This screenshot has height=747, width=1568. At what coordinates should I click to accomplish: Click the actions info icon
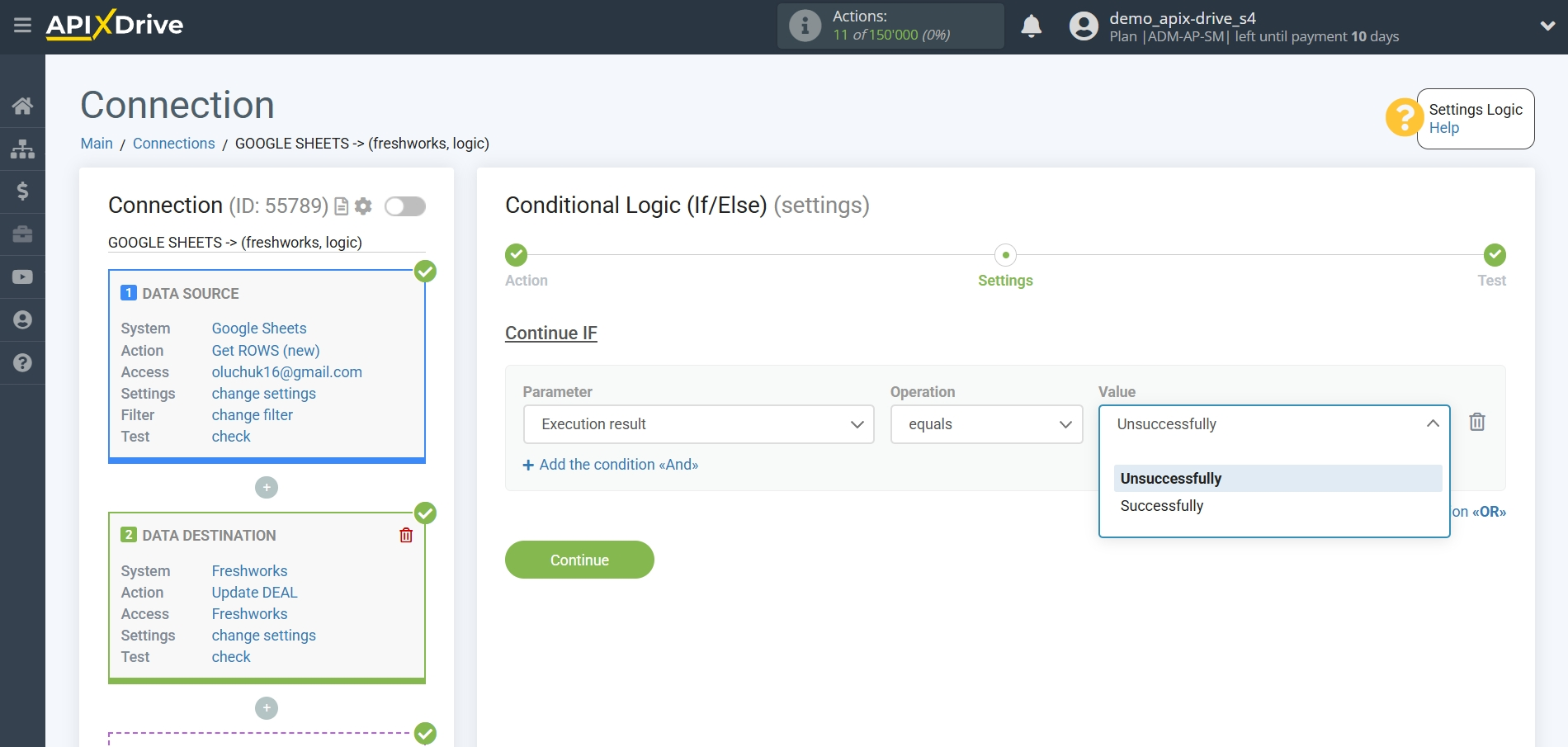(x=805, y=26)
